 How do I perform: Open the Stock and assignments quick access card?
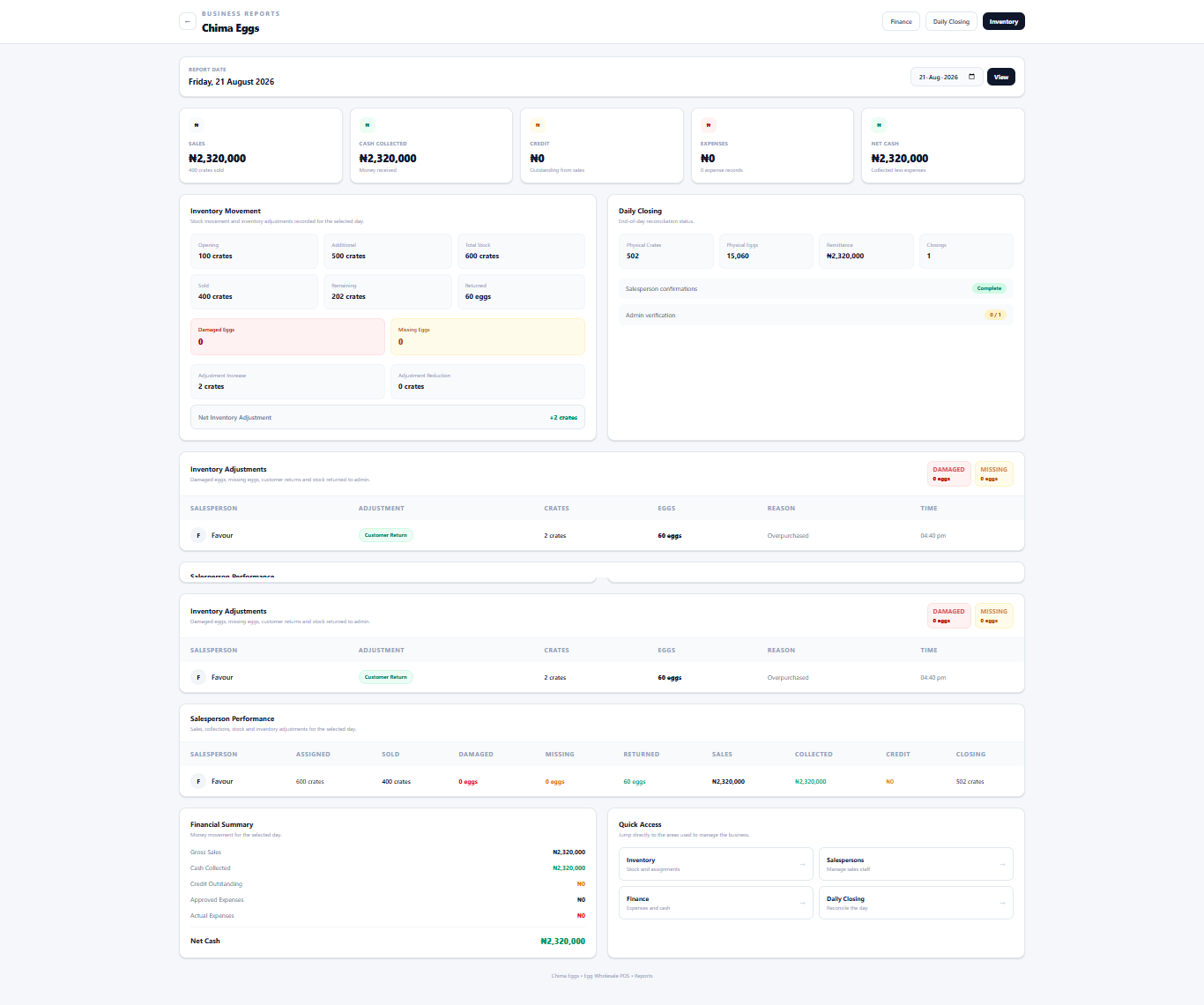click(716, 864)
